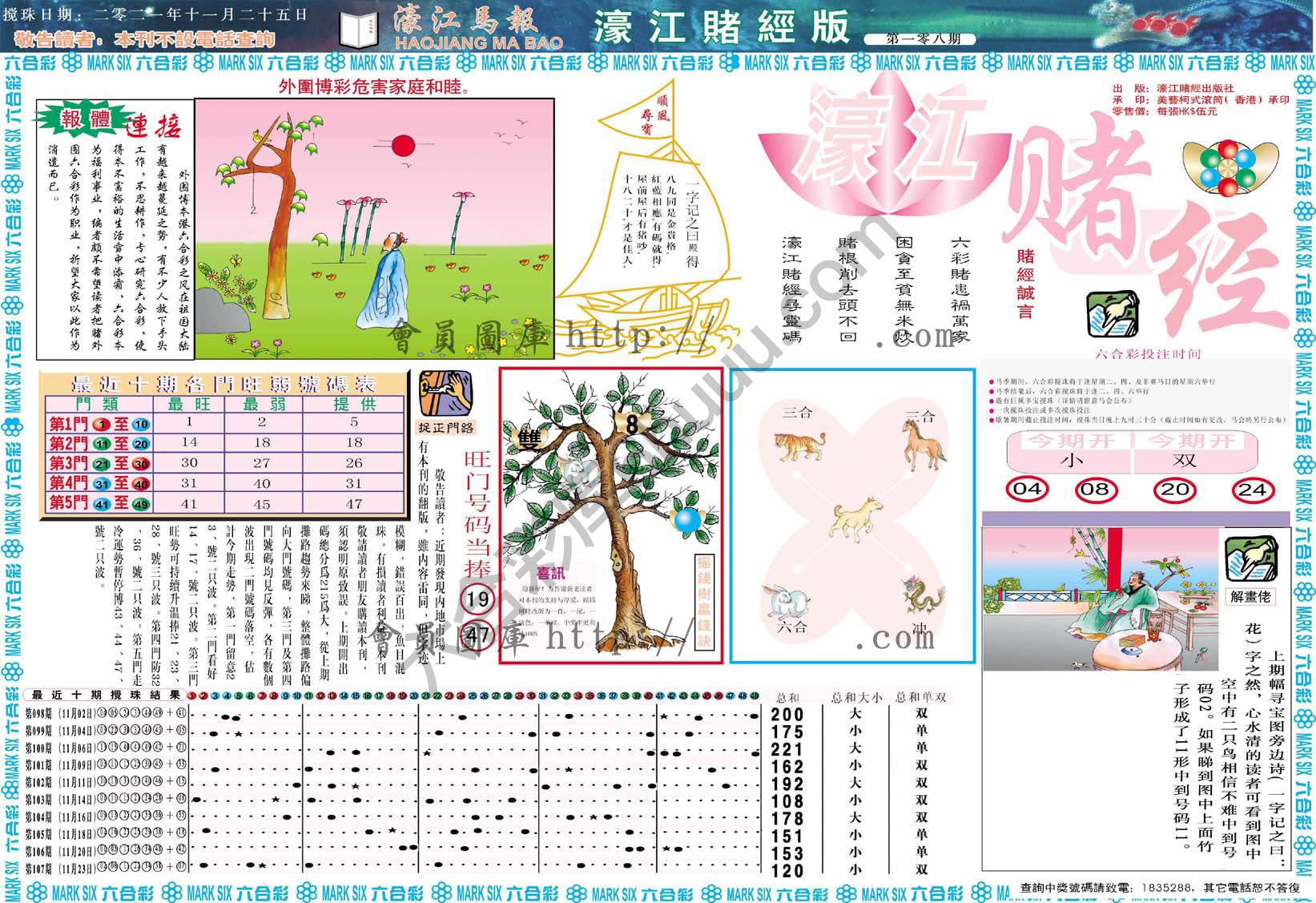Select the tiger animal picture
The height and width of the screenshot is (903, 1316).
tap(800, 445)
